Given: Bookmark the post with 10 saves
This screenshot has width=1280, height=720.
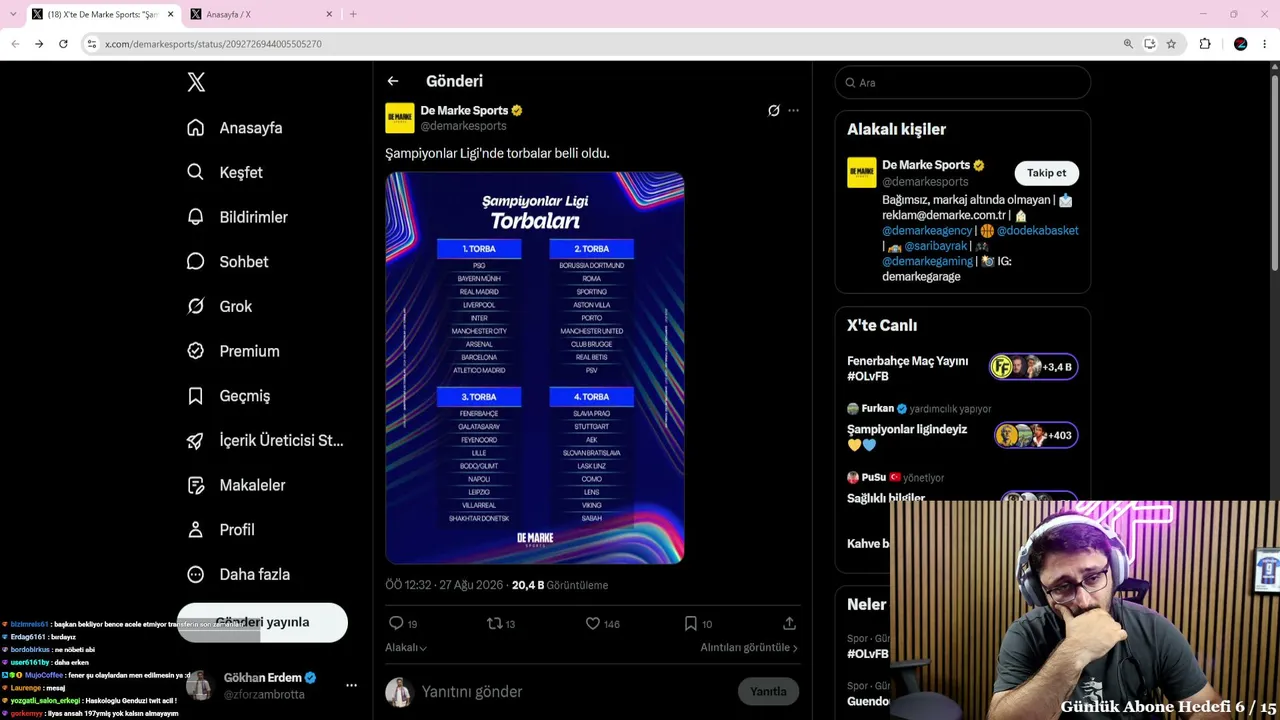Looking at the screenshot, I should (690, 623).
